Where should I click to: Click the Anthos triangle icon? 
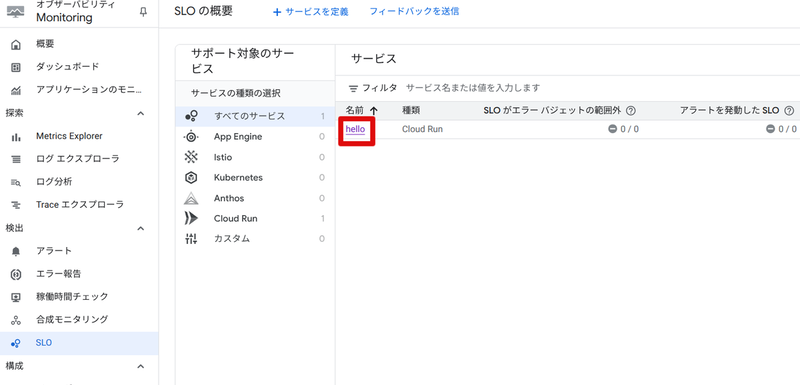coord(191,198)
